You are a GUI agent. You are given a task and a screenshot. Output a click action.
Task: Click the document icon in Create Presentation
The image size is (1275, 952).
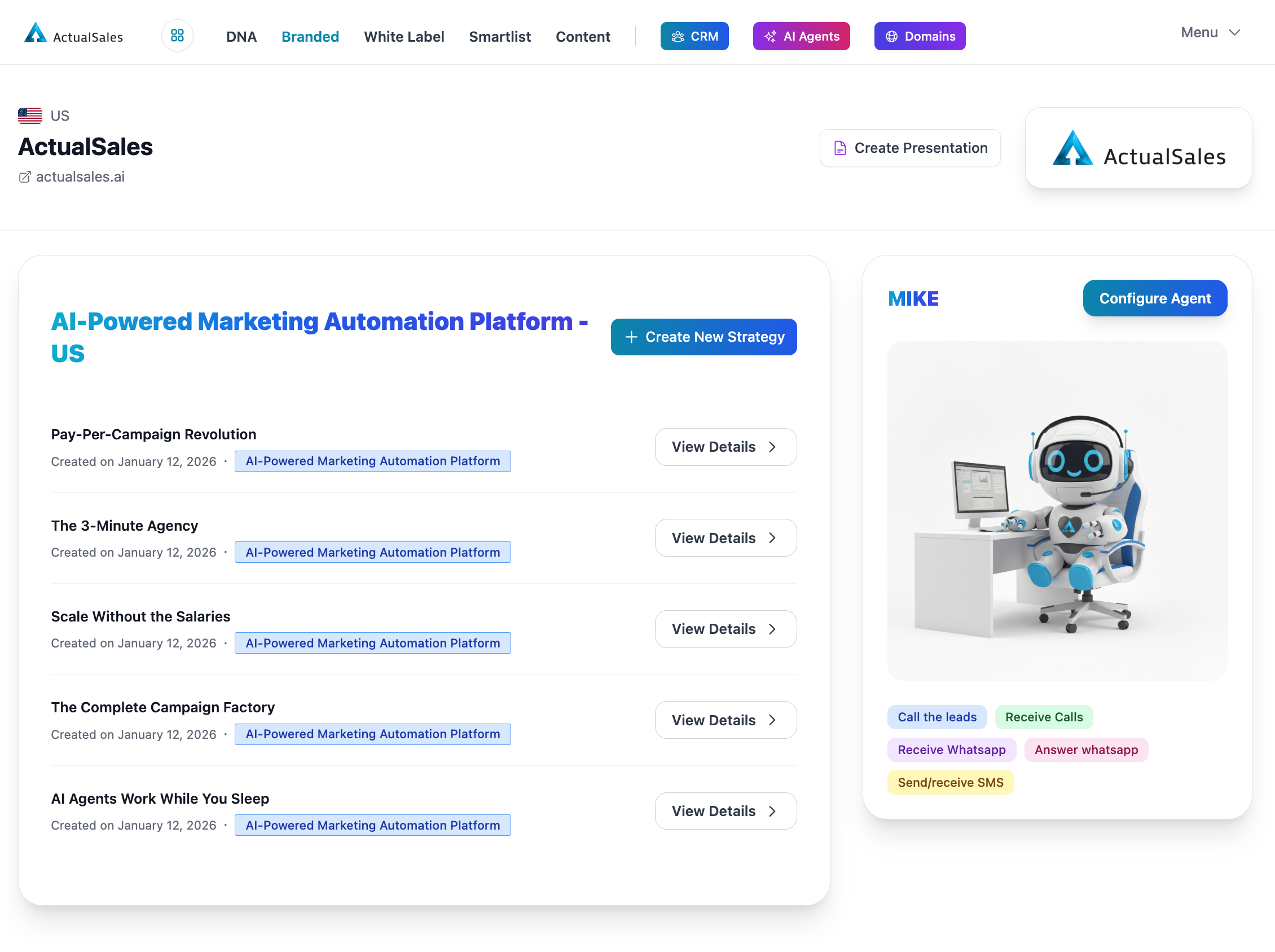pyautogui.click(x=840, y=148)
